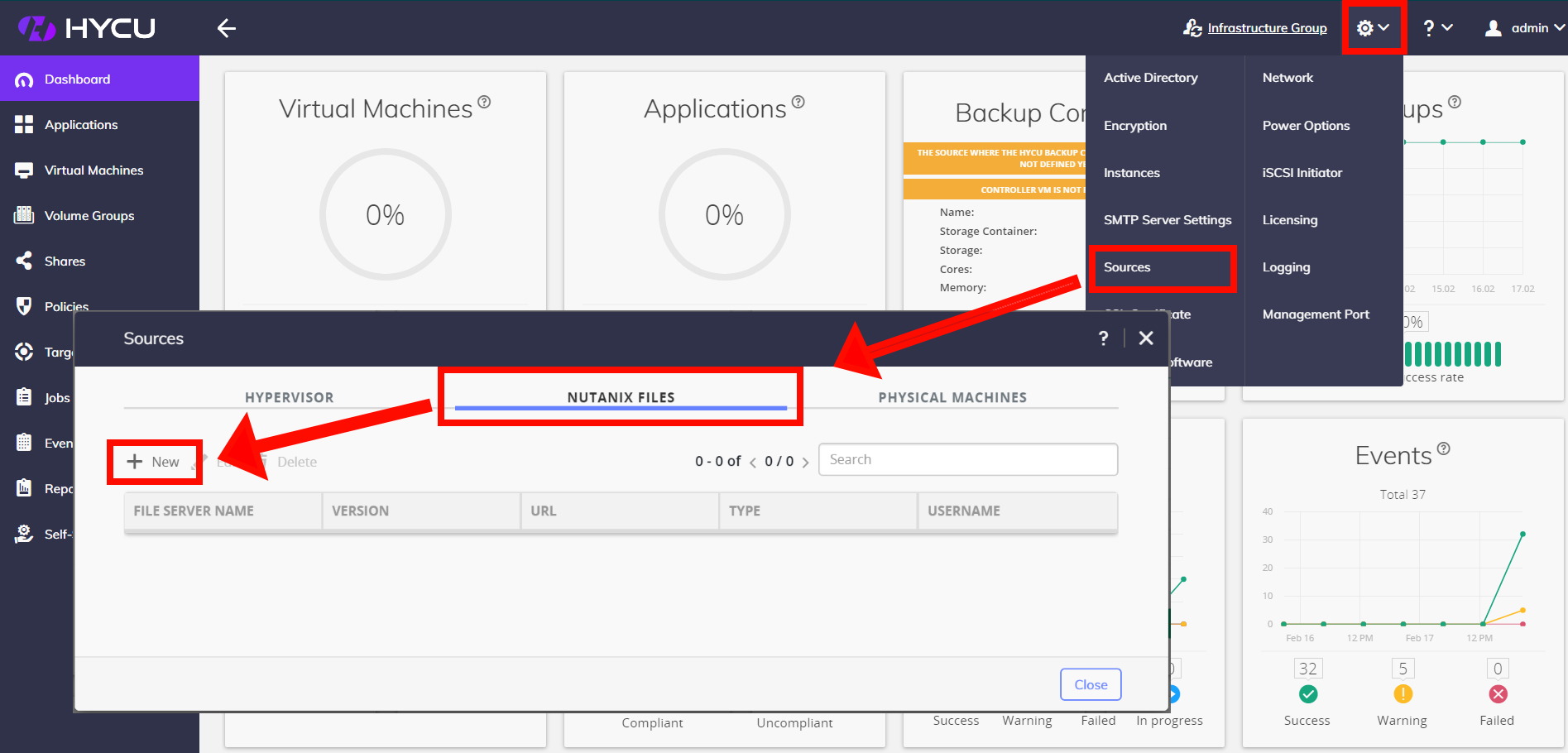This screenshot has height=753, width=1568.
Task: Click the Targets icon in the sidebar
Action: [24, 352]
